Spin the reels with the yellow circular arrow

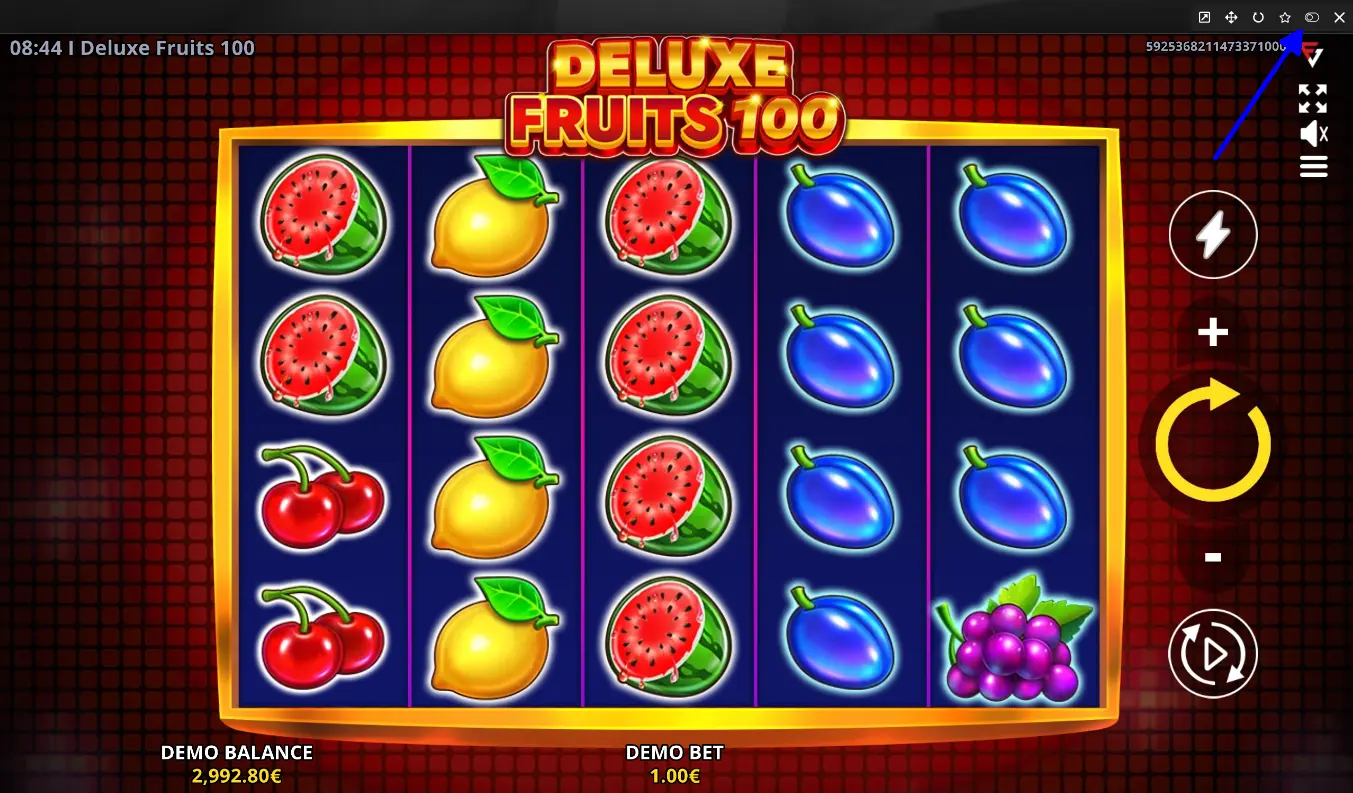(x=1213, y=442)
